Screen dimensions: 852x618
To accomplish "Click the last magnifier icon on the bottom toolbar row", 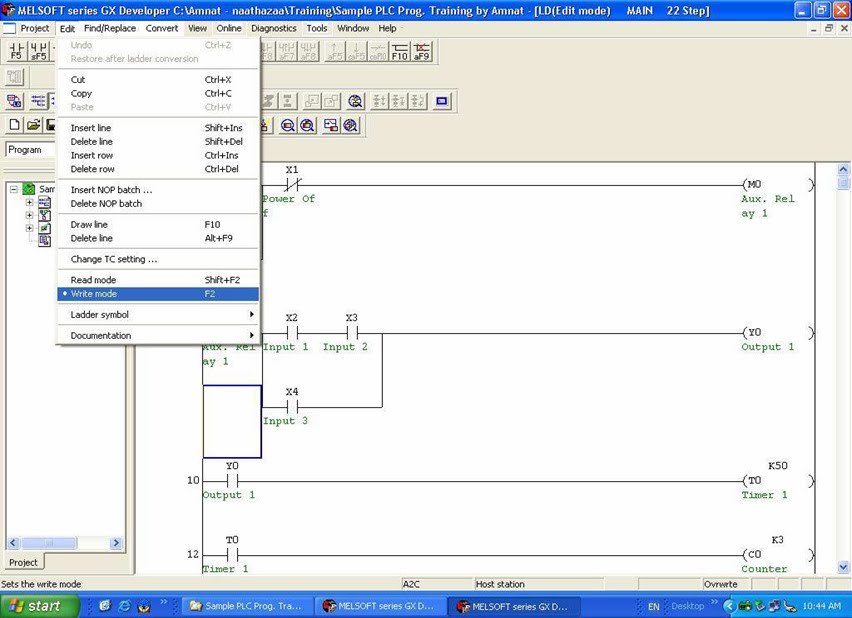I will pyautogui.click(x=350, y=126).
